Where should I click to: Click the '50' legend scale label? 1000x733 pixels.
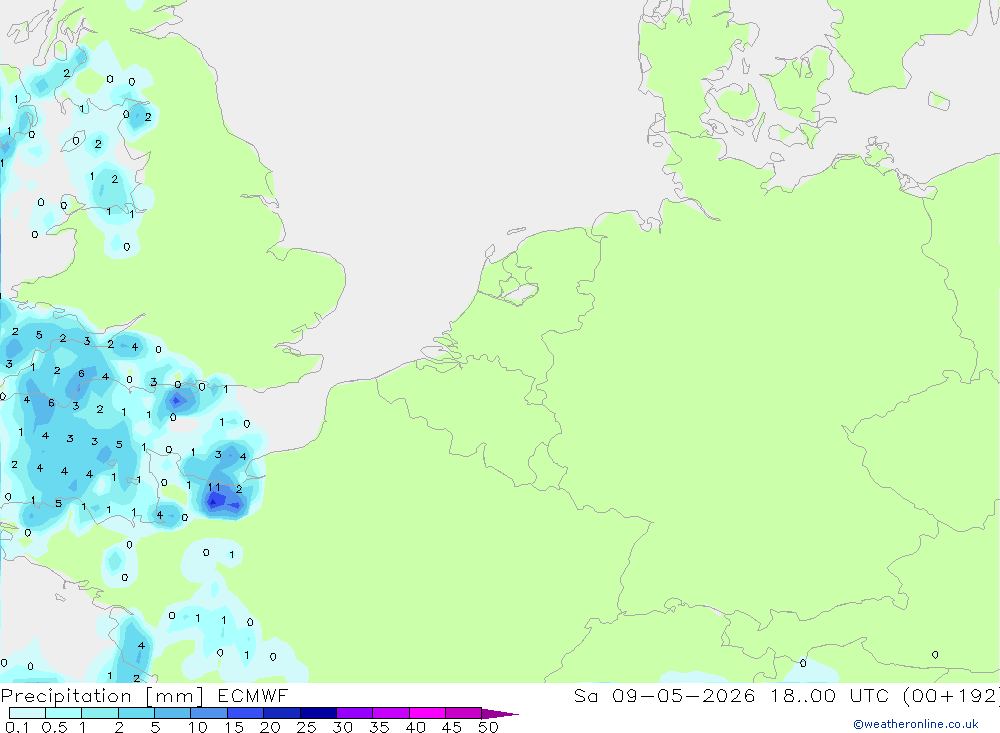coord(489,727)
